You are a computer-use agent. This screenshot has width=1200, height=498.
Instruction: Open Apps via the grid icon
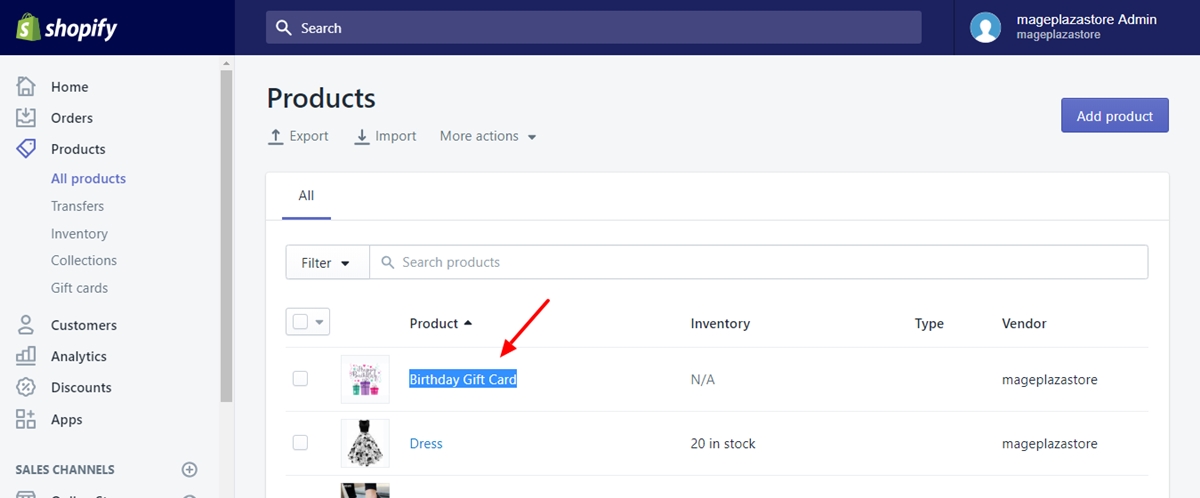[26, 419]
